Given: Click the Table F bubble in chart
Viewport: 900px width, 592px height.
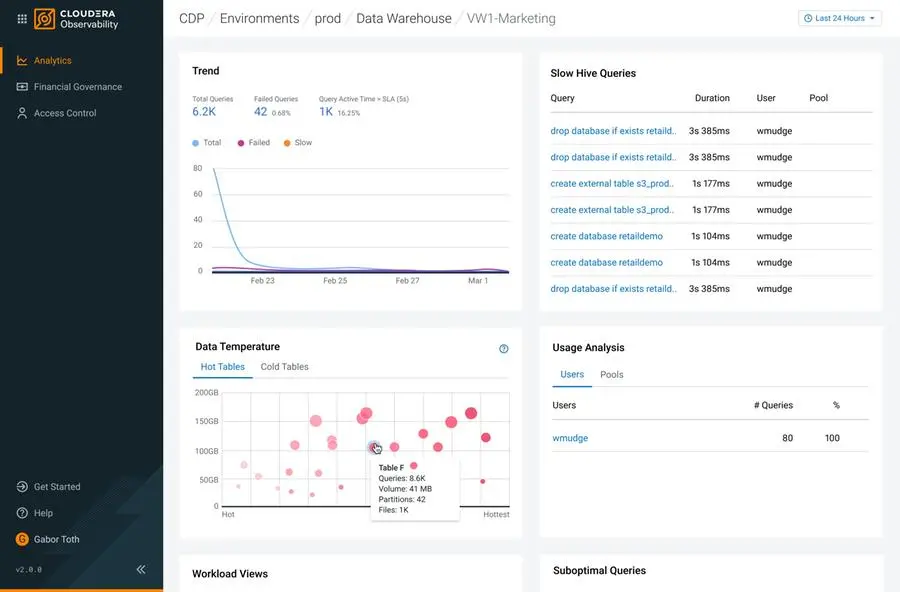Looking at the screenshot, I should 373,447.
